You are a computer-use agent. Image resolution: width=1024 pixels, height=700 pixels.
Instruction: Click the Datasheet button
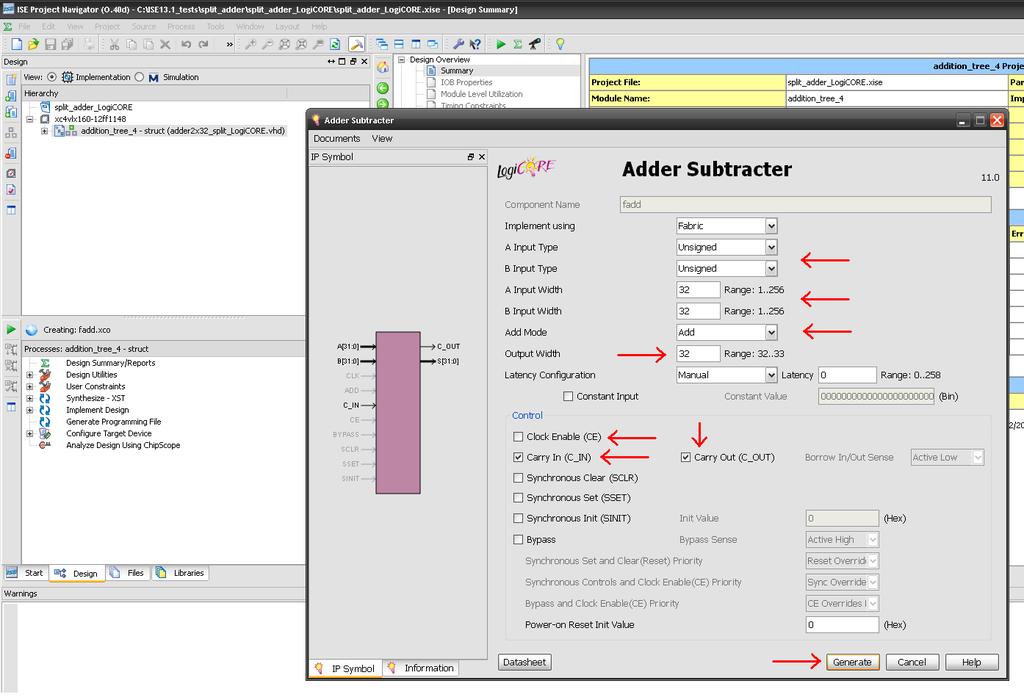coord(524,662)
